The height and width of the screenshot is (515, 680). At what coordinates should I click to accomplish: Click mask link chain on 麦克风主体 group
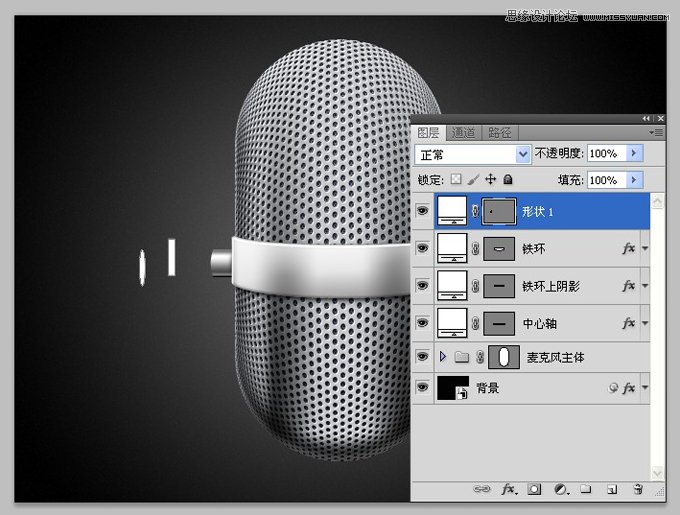(x=480, y=357)
